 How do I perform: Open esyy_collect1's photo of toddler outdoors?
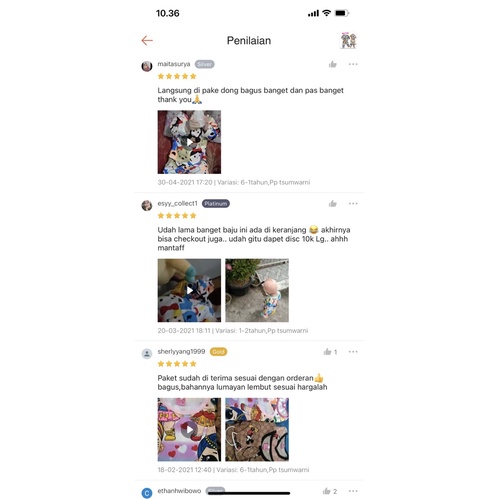point(257,290)
